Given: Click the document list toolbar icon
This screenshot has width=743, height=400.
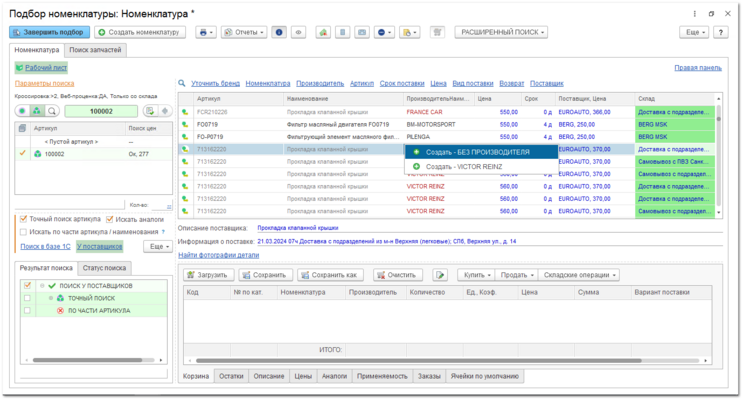Looking at the screenshot, I should [343, 32].
